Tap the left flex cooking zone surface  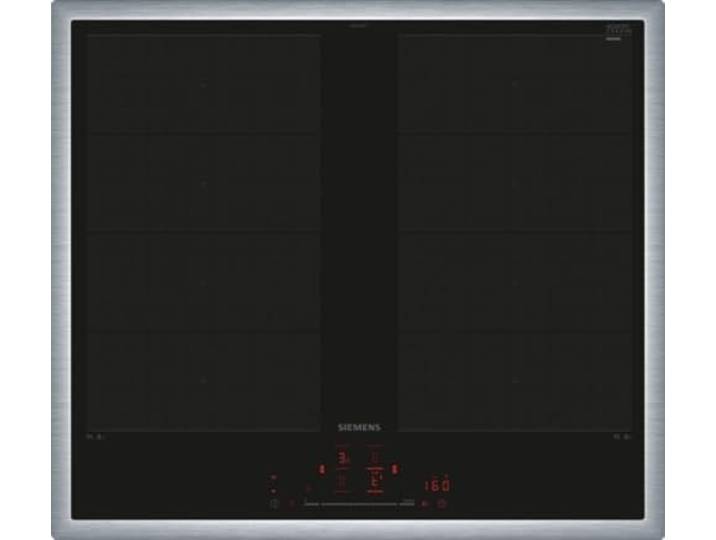pos(204,232)
